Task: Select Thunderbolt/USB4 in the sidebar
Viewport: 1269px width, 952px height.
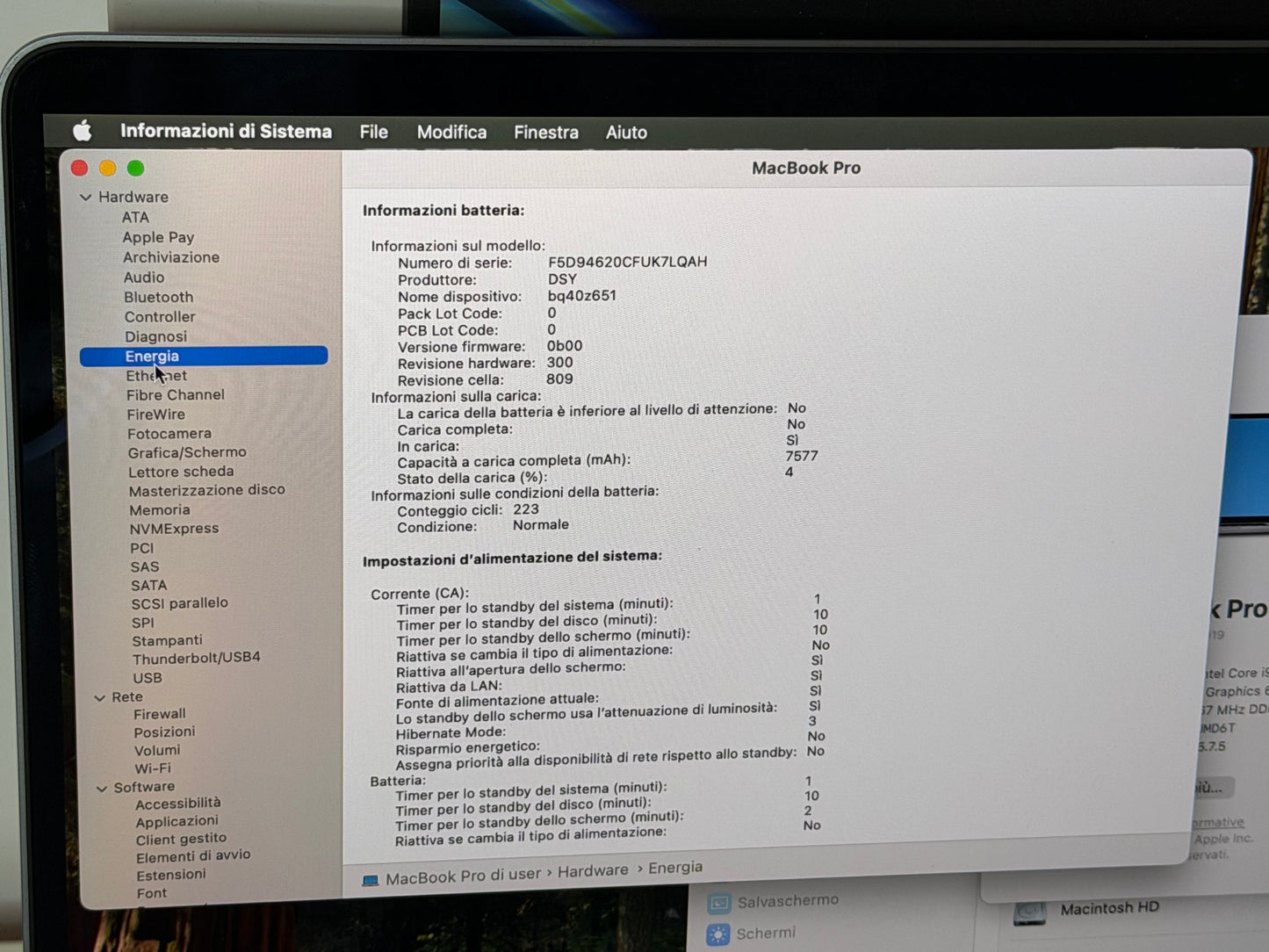Action: coord(196,658)
